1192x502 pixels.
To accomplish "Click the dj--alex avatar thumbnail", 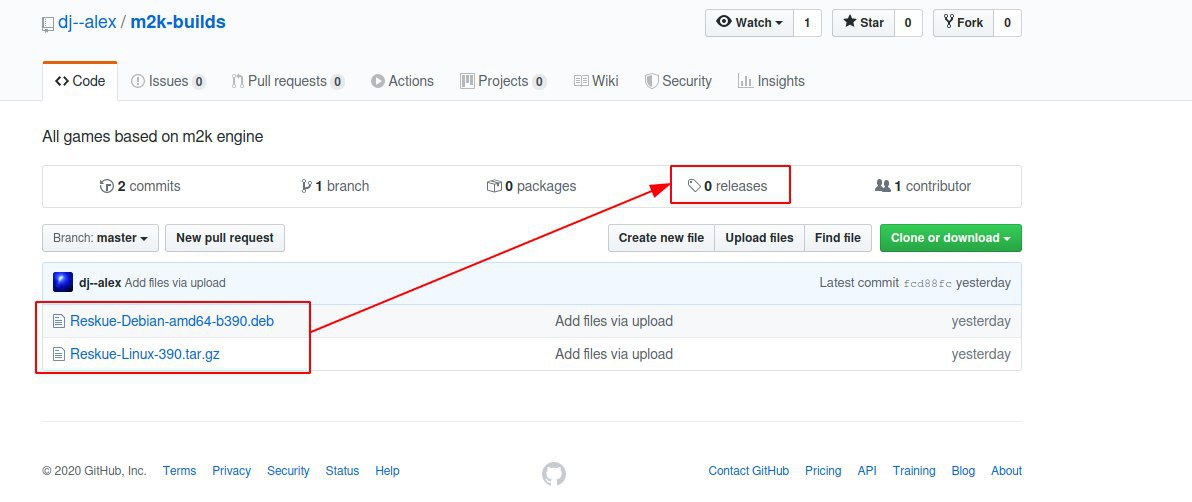I will [63, 282].
